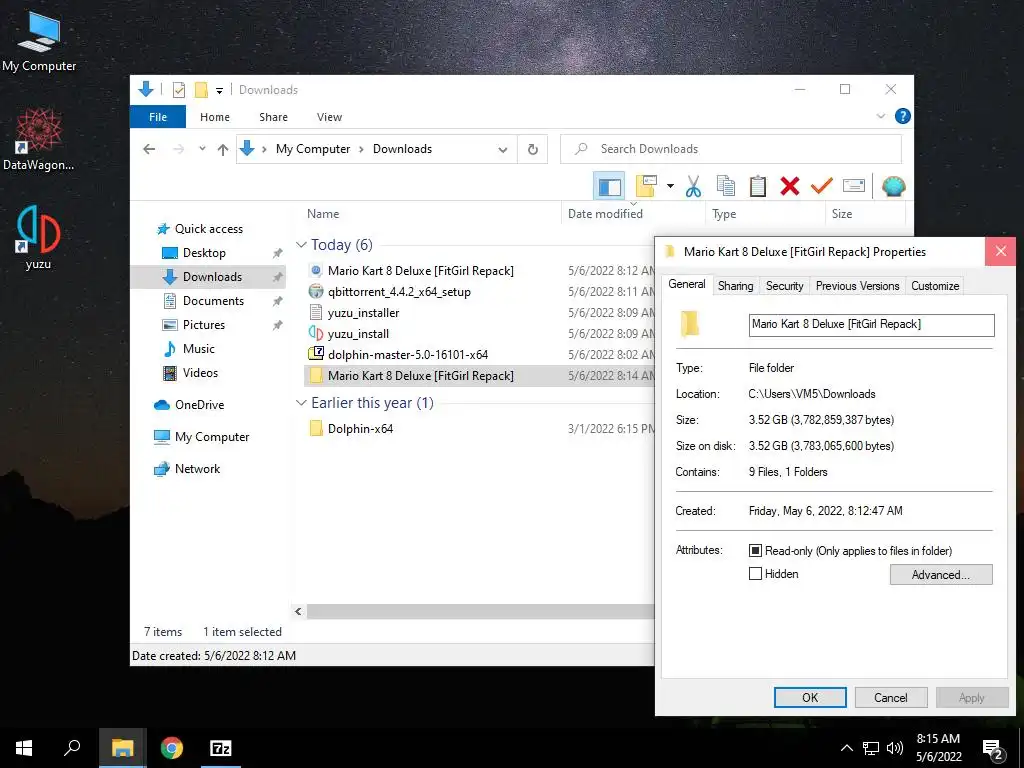The height and width of the screenshot is (768, 1024).
Task: Click the Windows Start button
Action: coord(24,748)
